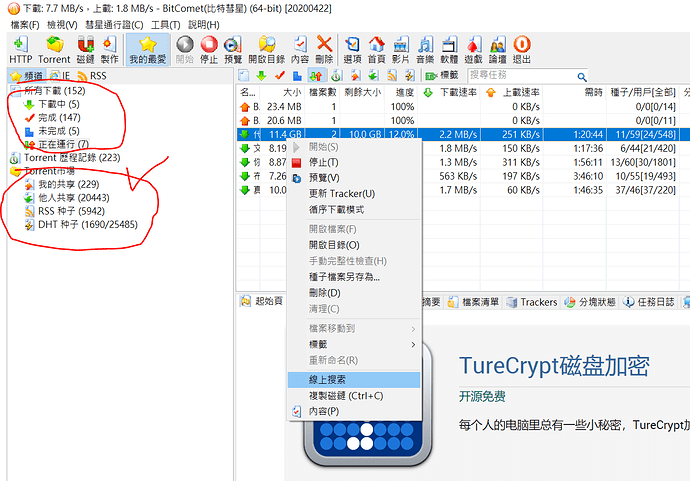The height and width of the screenshot is (481, 690).
Task: Choose 刪除(D) in context menu
Action: tap(354, 293)
